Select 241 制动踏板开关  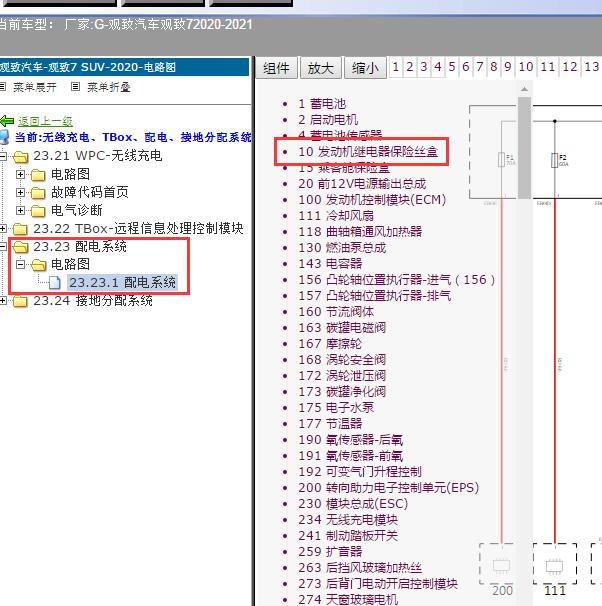(x=348, y=536)
